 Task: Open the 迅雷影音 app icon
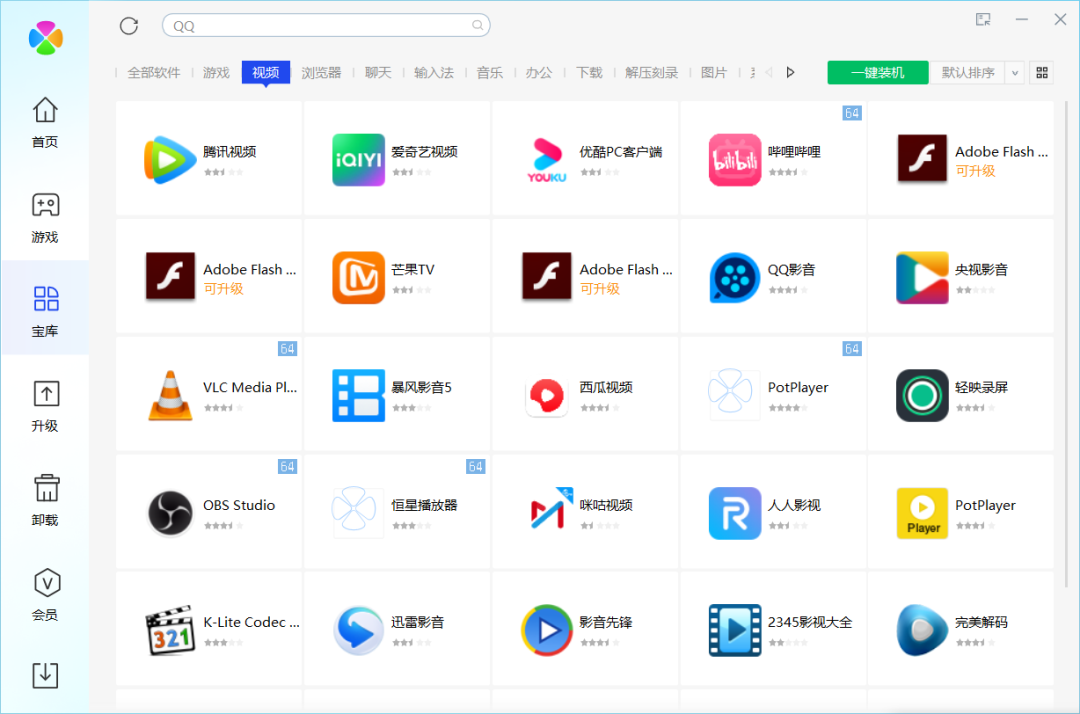click(358, 630)
